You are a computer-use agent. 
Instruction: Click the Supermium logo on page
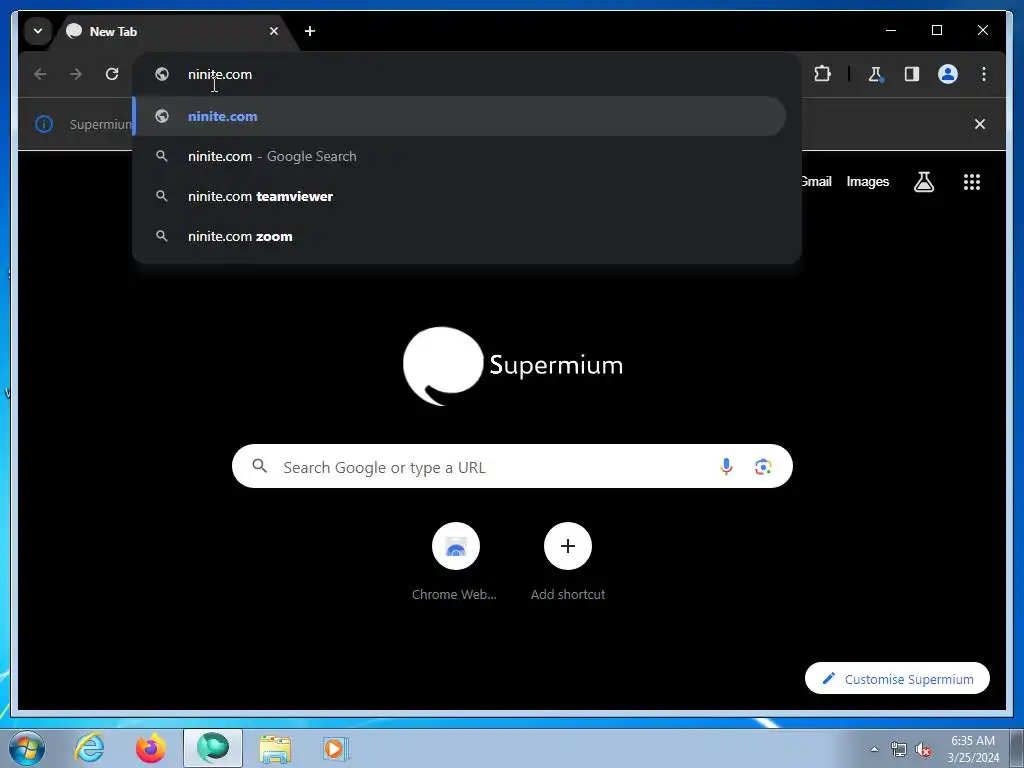click(x=513, y=366)
